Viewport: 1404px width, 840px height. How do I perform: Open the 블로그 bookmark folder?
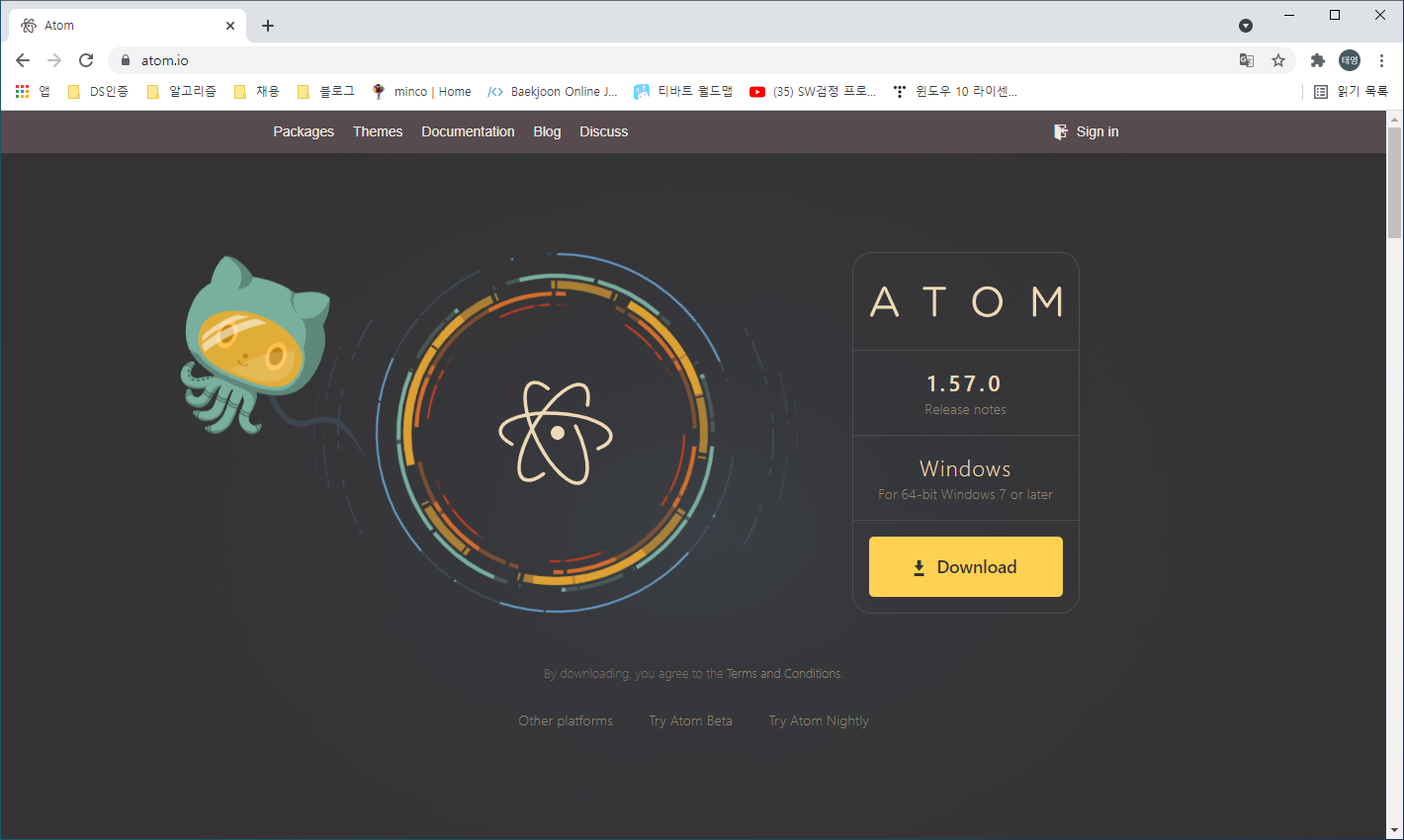(x=326, y=91)
